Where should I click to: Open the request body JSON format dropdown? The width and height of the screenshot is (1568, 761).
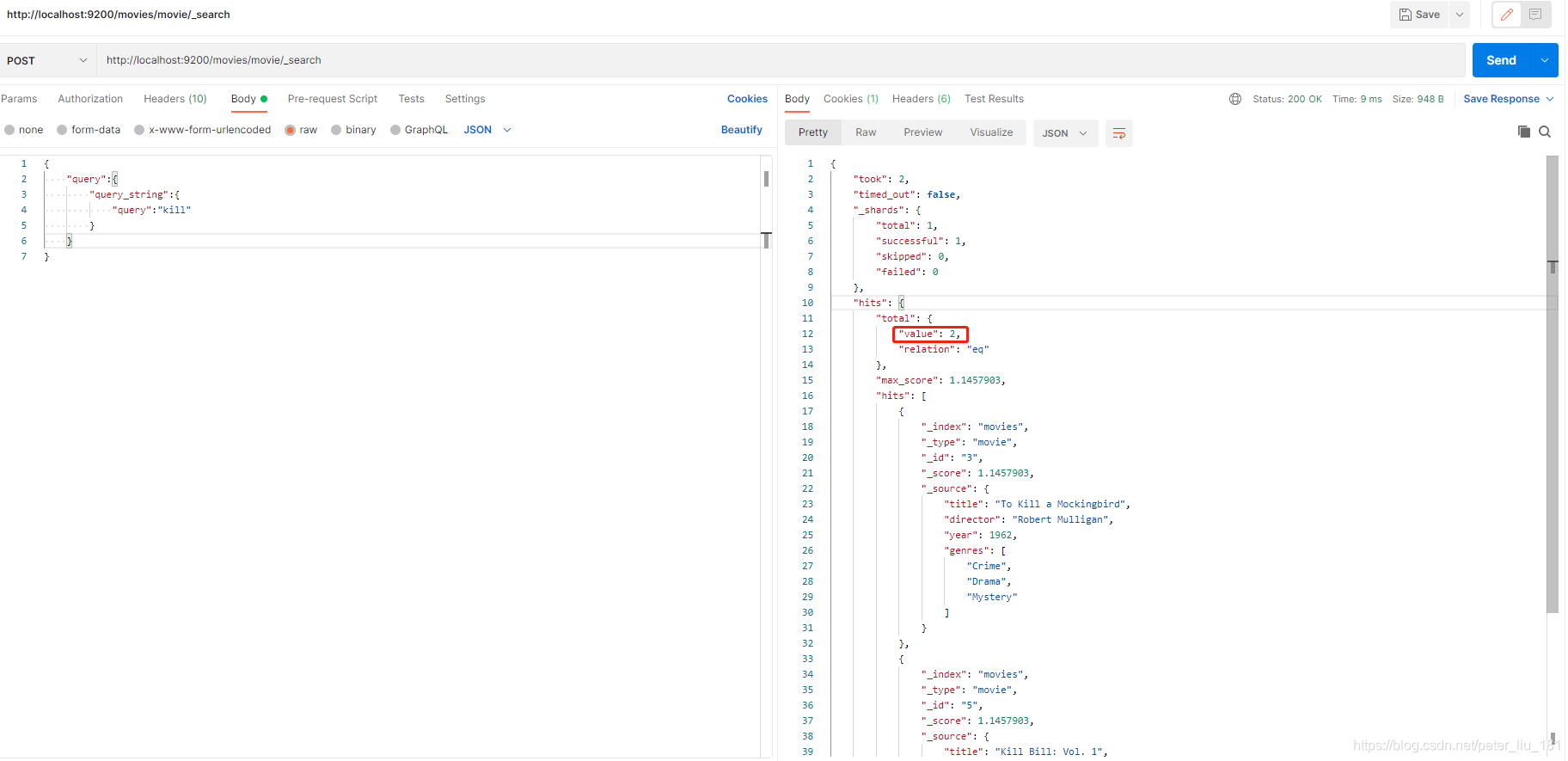(x=487, y=130)
